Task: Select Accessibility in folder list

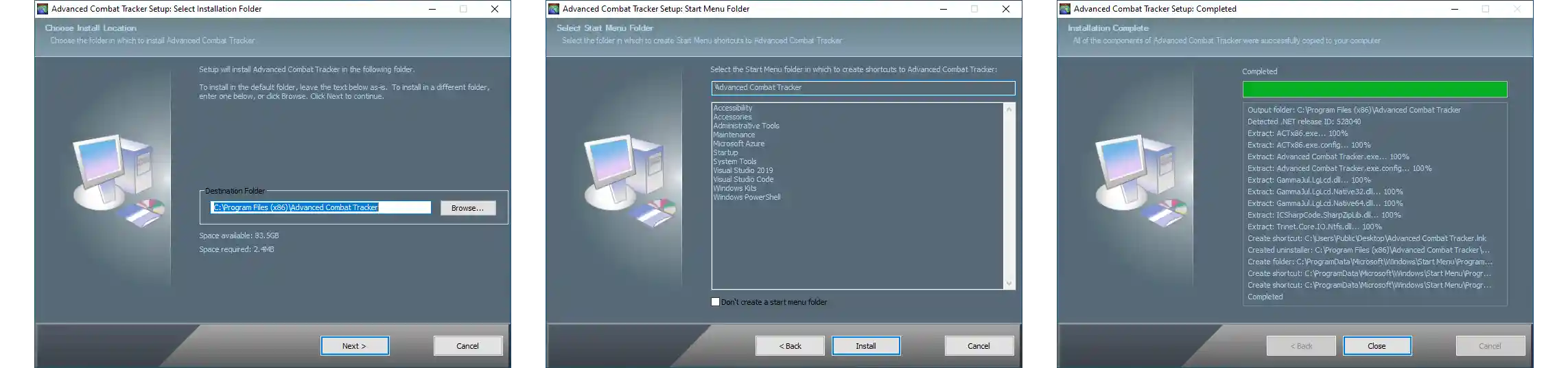Action: (x=732, y=108)
